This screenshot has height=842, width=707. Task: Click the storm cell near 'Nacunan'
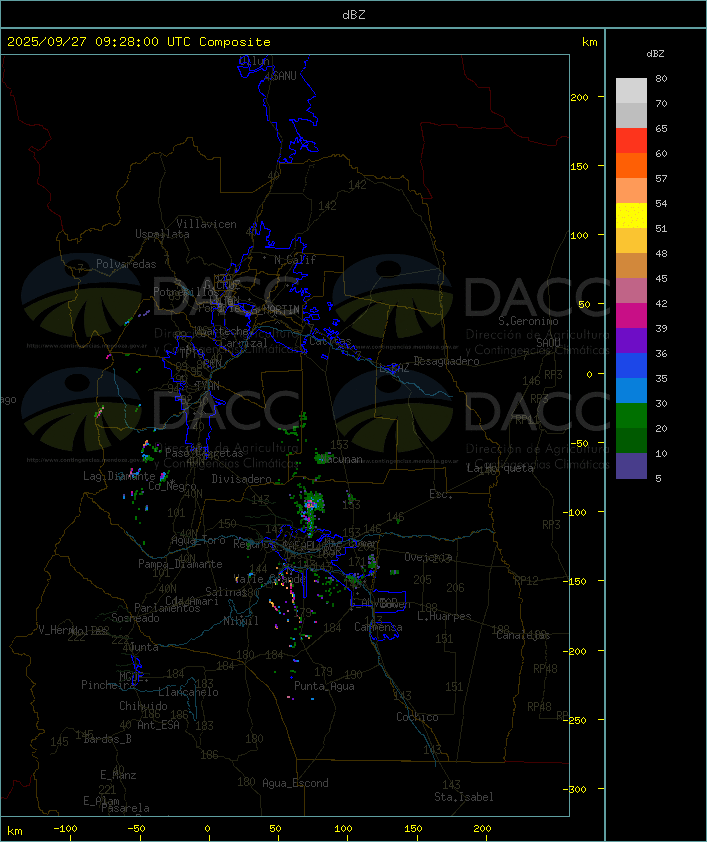tap(324, 458)
